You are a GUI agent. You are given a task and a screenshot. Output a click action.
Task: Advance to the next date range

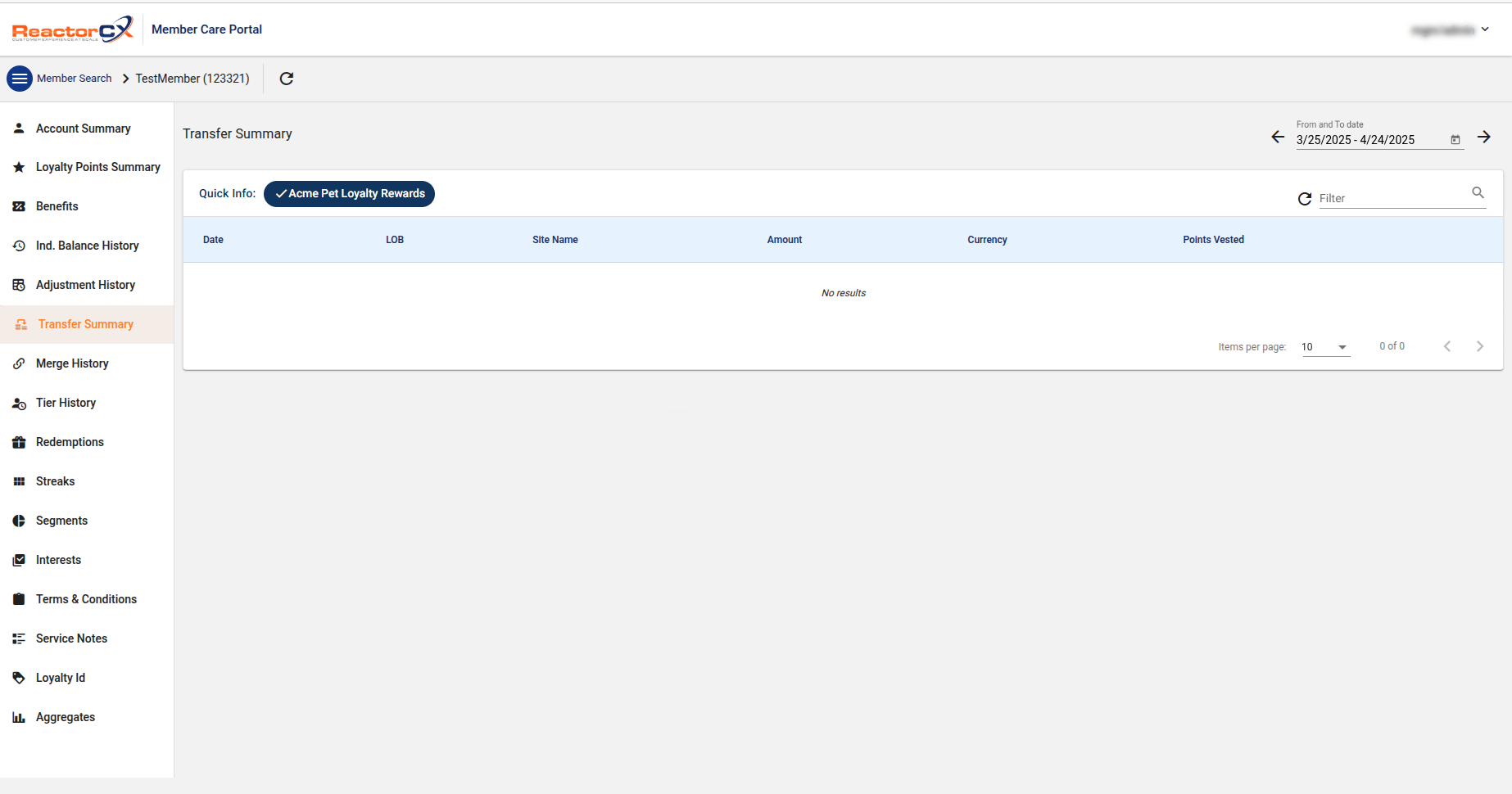pyautogui.click(x=1483, y=137)
